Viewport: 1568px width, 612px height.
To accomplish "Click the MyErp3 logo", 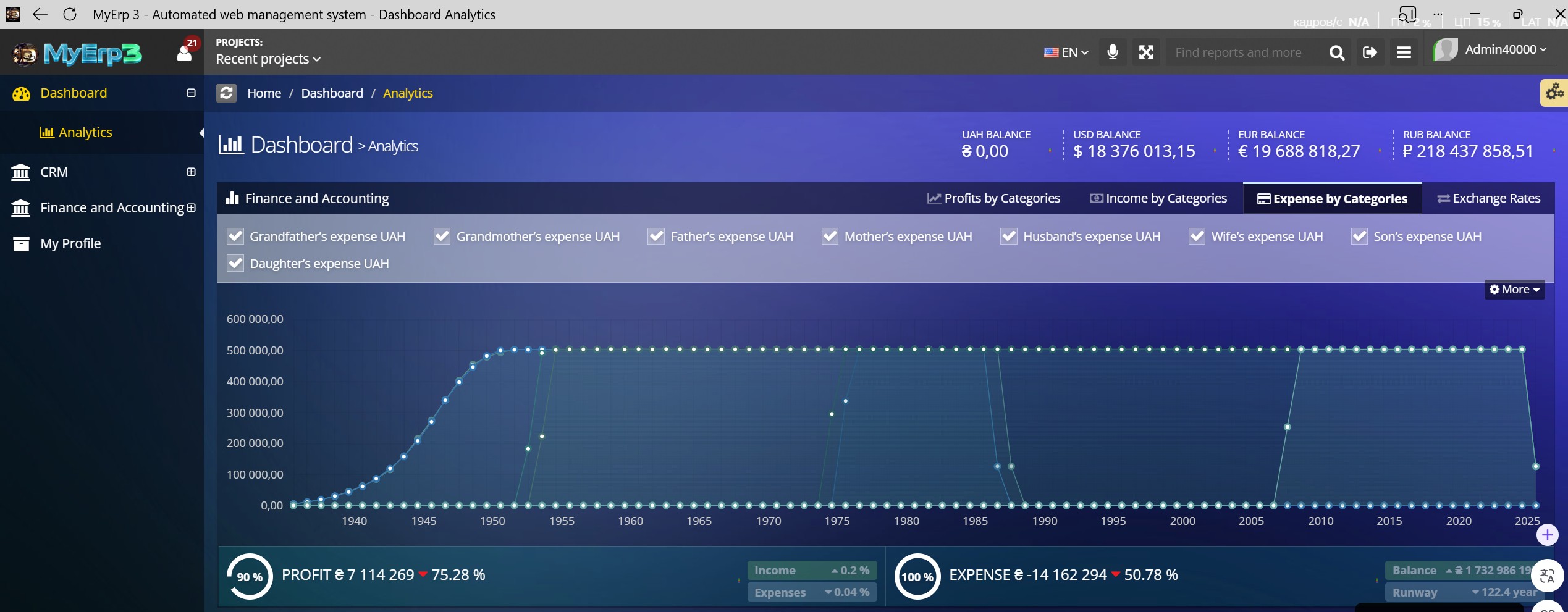I will [78, 54].
